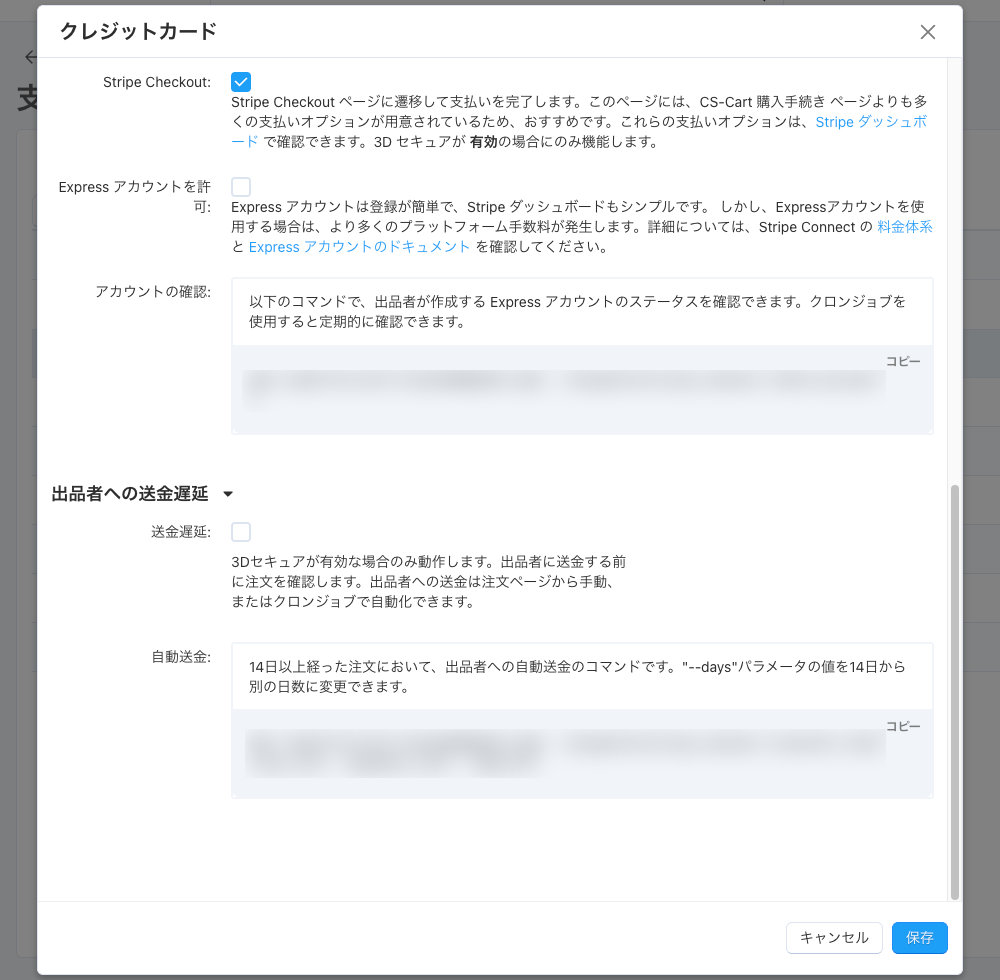Click the back arrow behind the dialog
The height and width of the screenshot is (980, 1000).
pos(30,57)
